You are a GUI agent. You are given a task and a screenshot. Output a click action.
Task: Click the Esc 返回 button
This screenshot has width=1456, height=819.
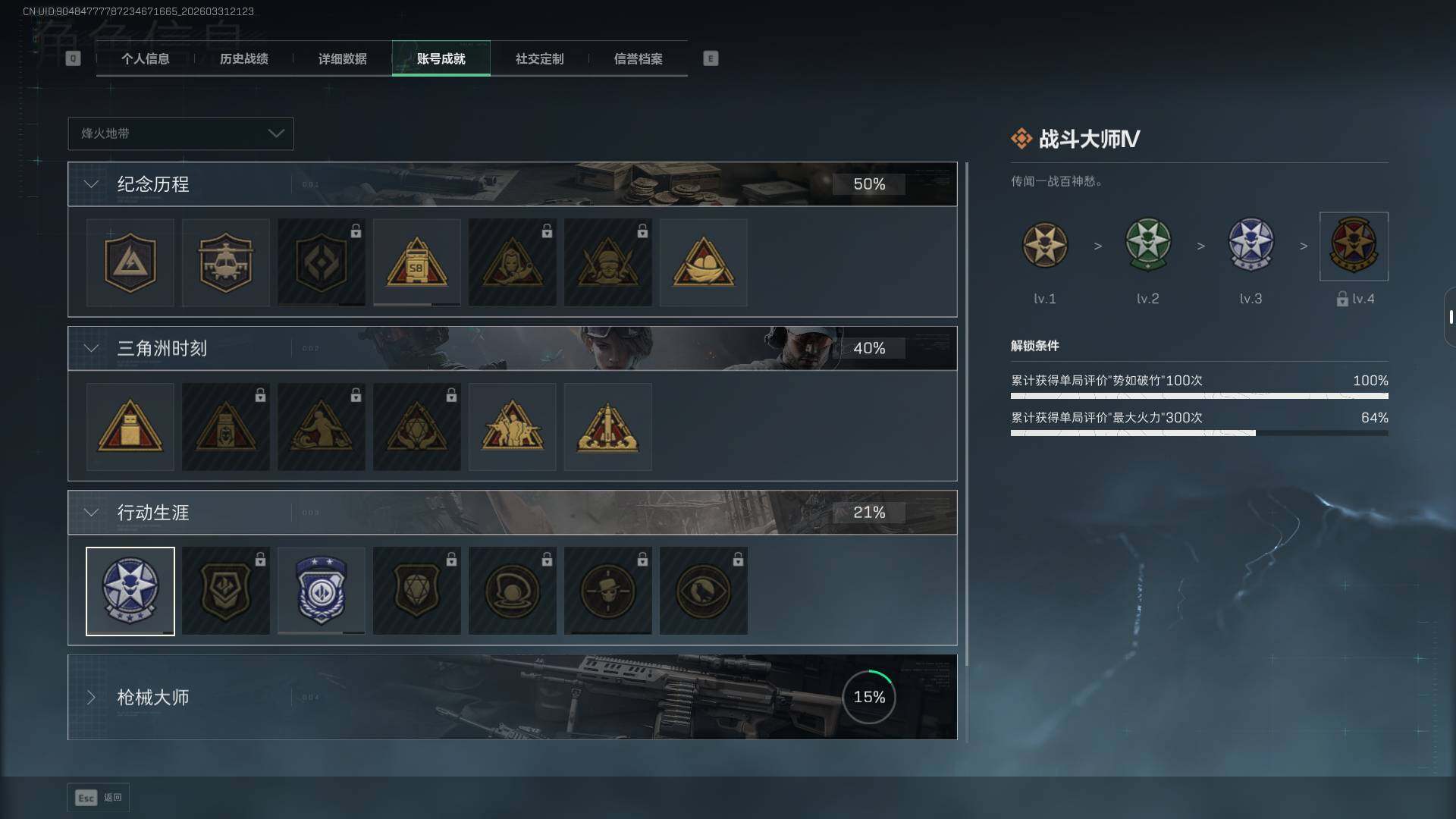coord(99,797)
